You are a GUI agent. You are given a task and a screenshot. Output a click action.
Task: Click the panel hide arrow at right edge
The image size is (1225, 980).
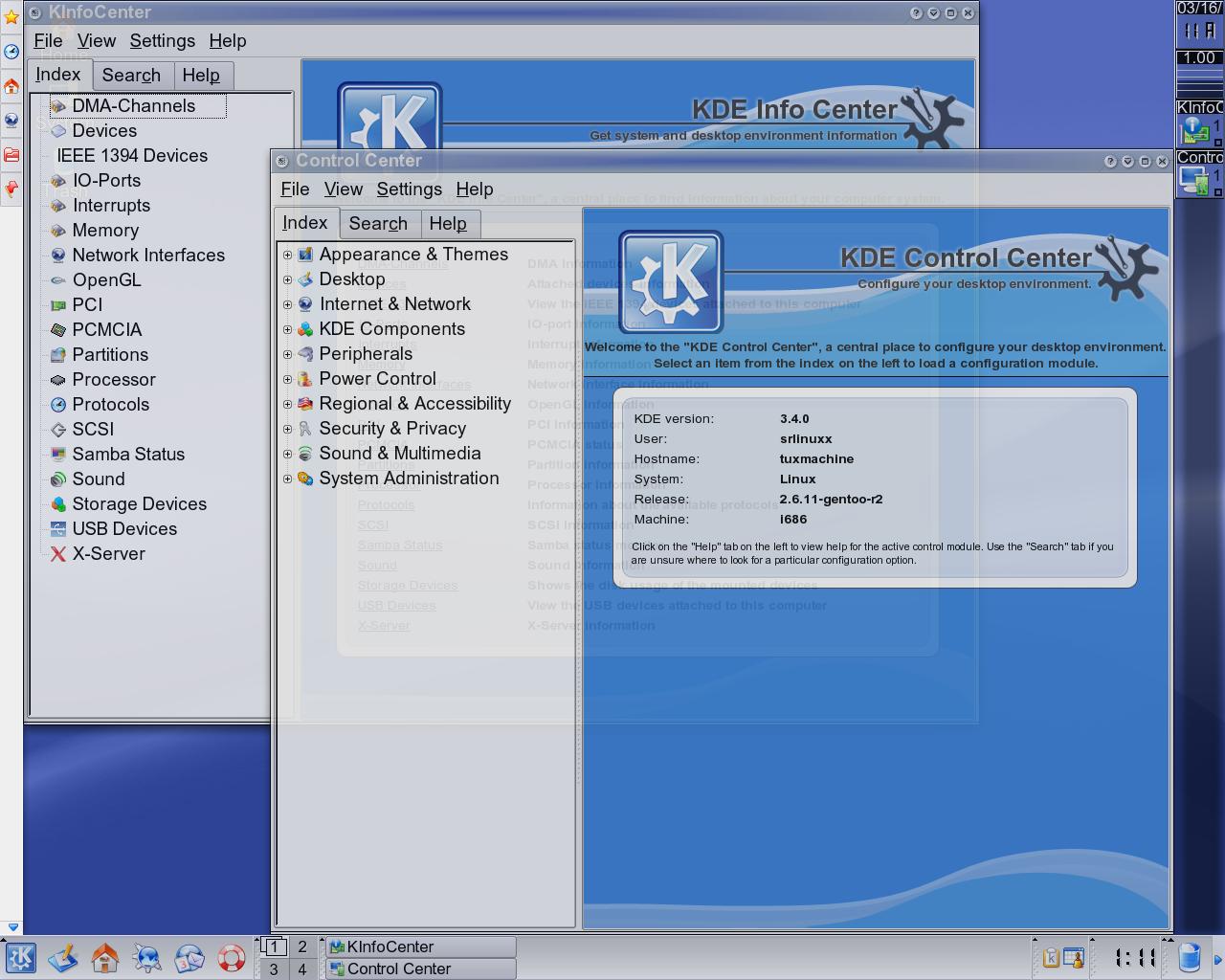(1218, 957)
